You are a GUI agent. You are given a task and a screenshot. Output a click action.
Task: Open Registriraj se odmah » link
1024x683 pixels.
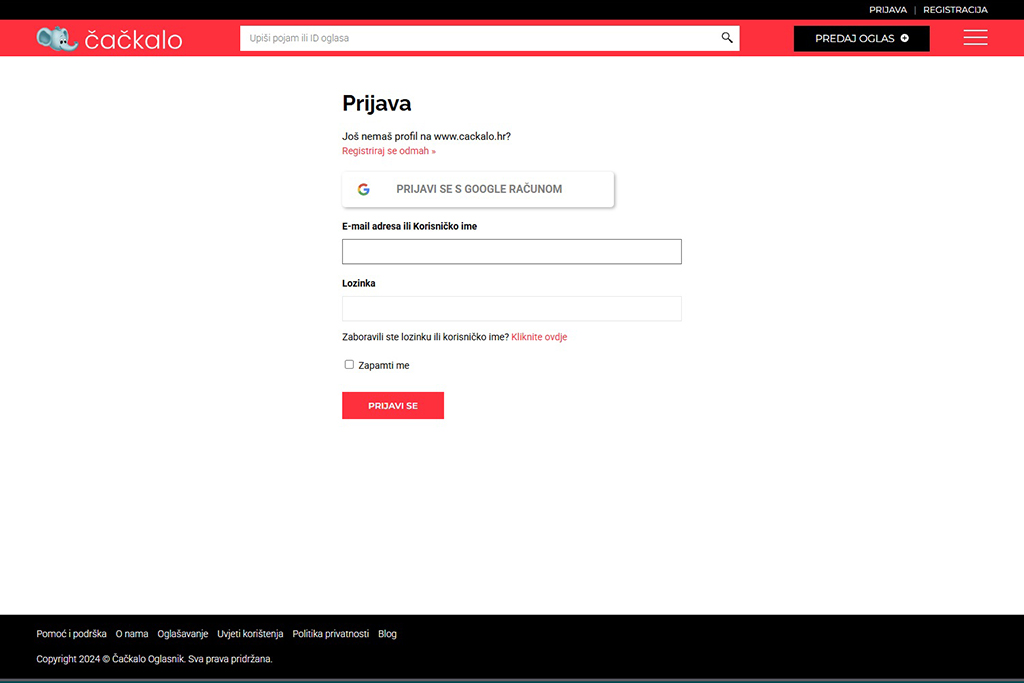388,150
